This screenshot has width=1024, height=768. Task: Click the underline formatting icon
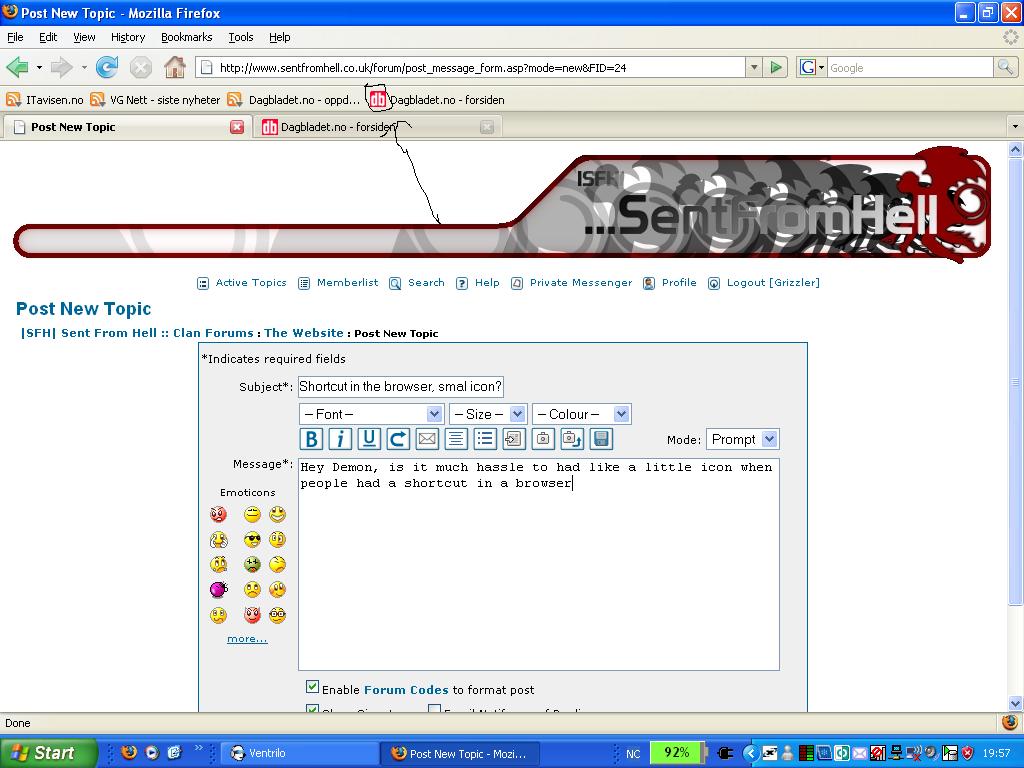[369, 439]
